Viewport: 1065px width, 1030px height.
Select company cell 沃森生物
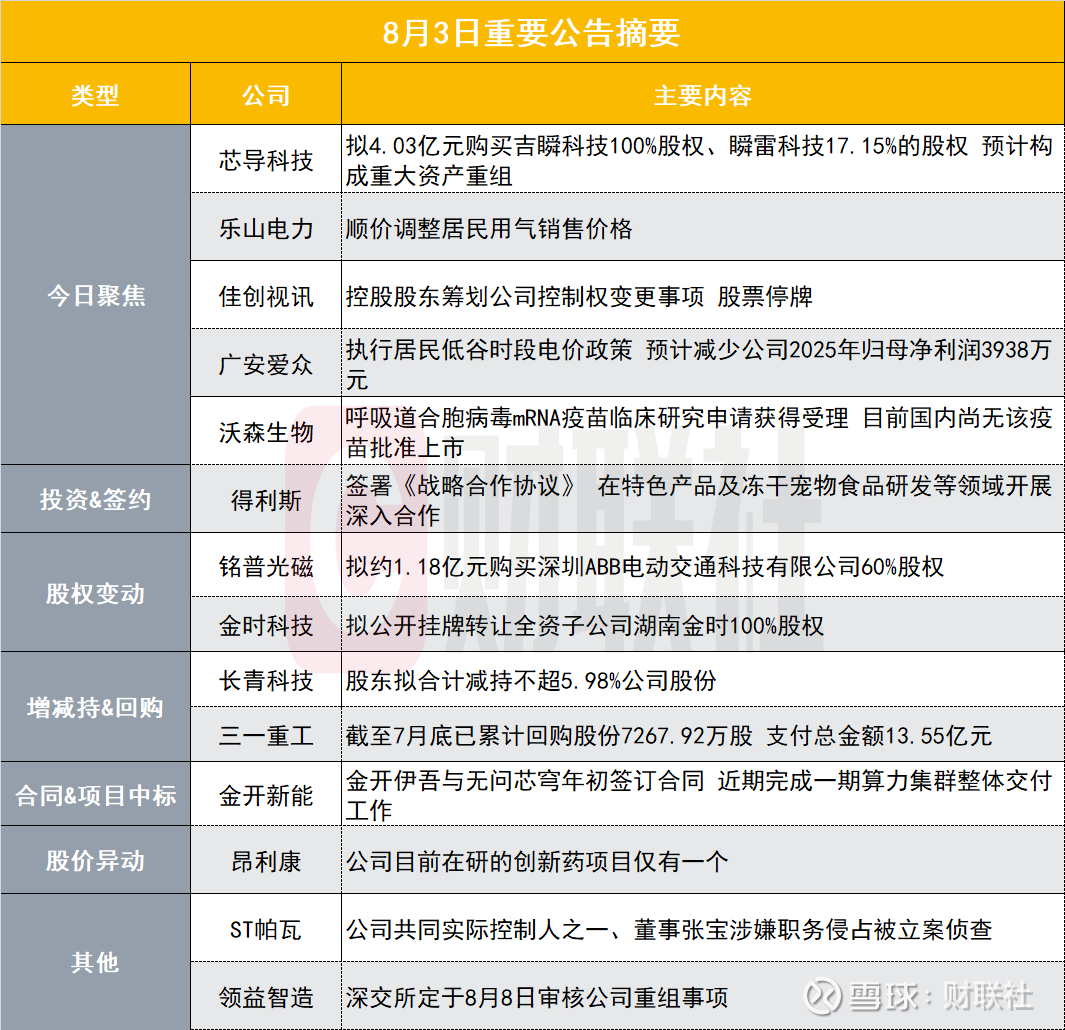(x=266, y=432)
